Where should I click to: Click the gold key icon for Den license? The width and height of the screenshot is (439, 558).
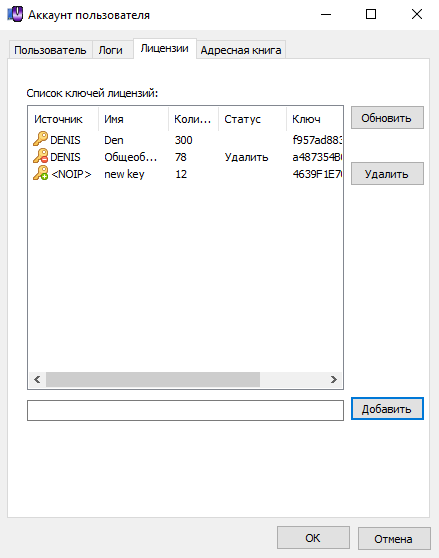point(40,139)
